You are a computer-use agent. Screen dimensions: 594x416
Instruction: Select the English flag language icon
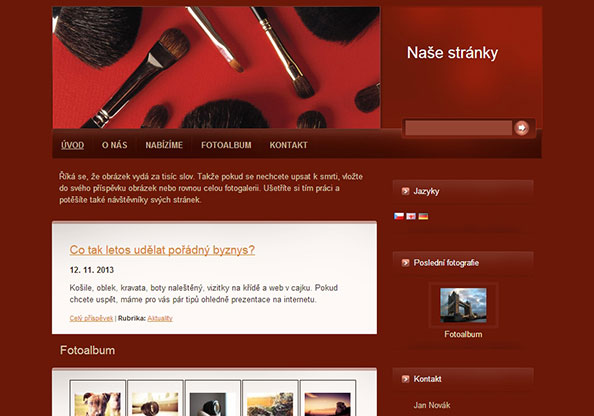tap(411, 216)
